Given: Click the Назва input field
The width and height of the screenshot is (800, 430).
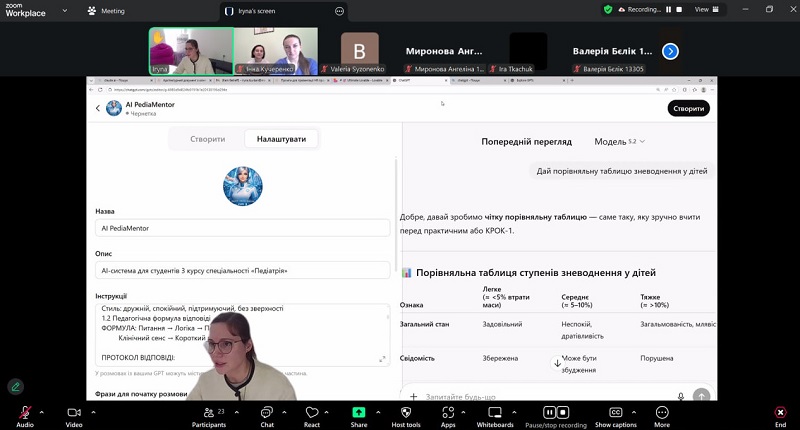Looking at the screenshot, I should click(244, 228).
